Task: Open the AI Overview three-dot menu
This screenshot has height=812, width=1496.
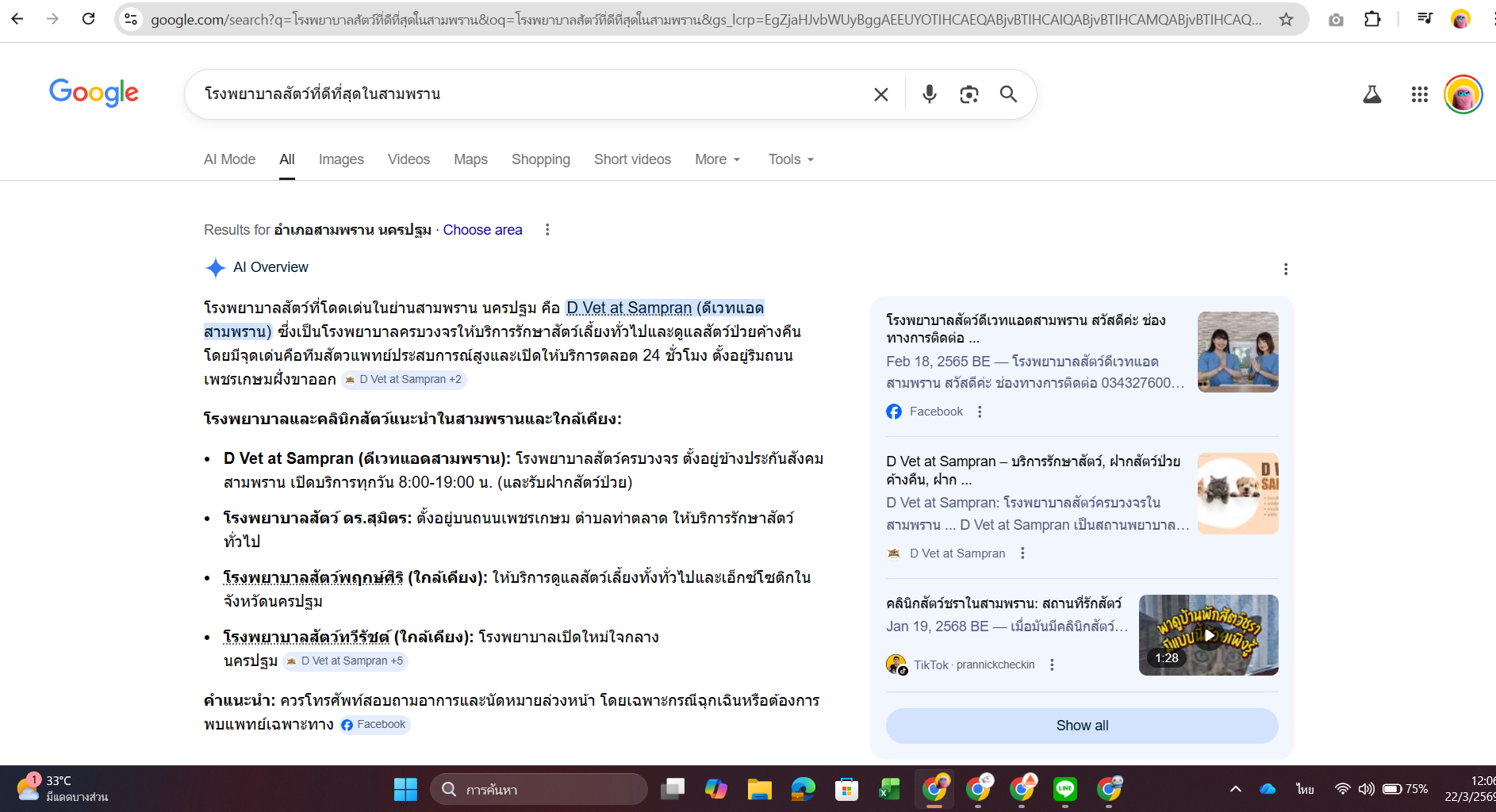Action: point(1286,269)
